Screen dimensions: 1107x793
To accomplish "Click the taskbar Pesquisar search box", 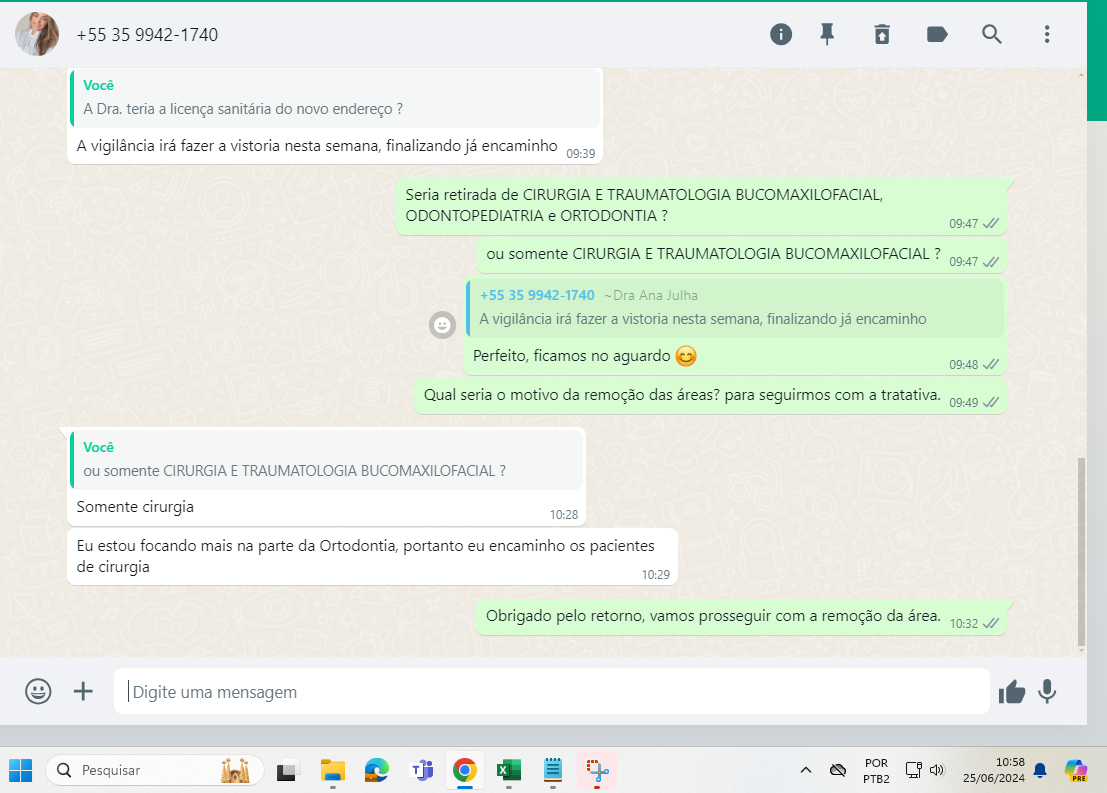I will click(x=155, y=770).
